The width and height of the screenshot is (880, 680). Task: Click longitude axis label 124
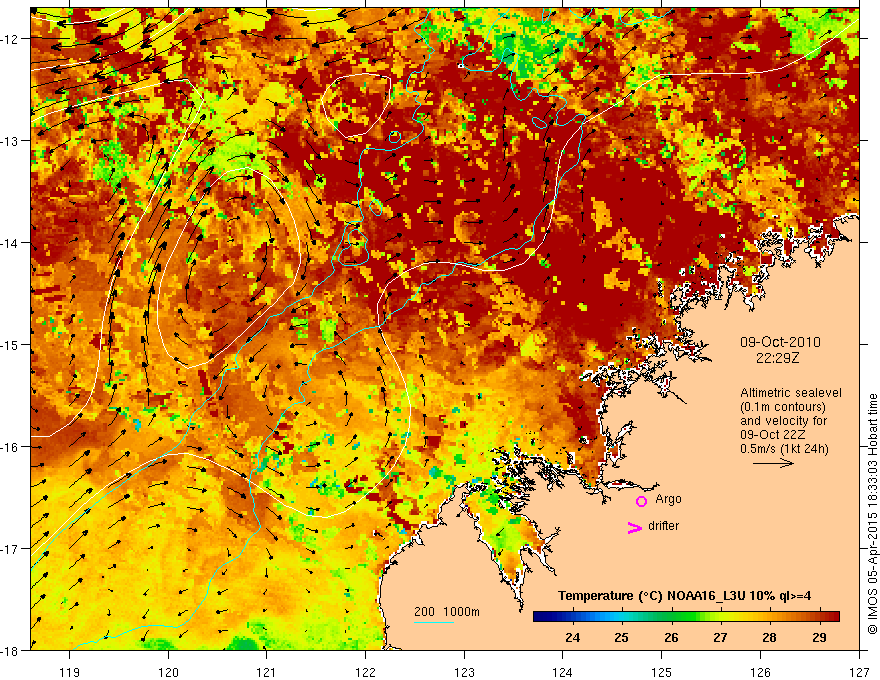click(563, 672)
